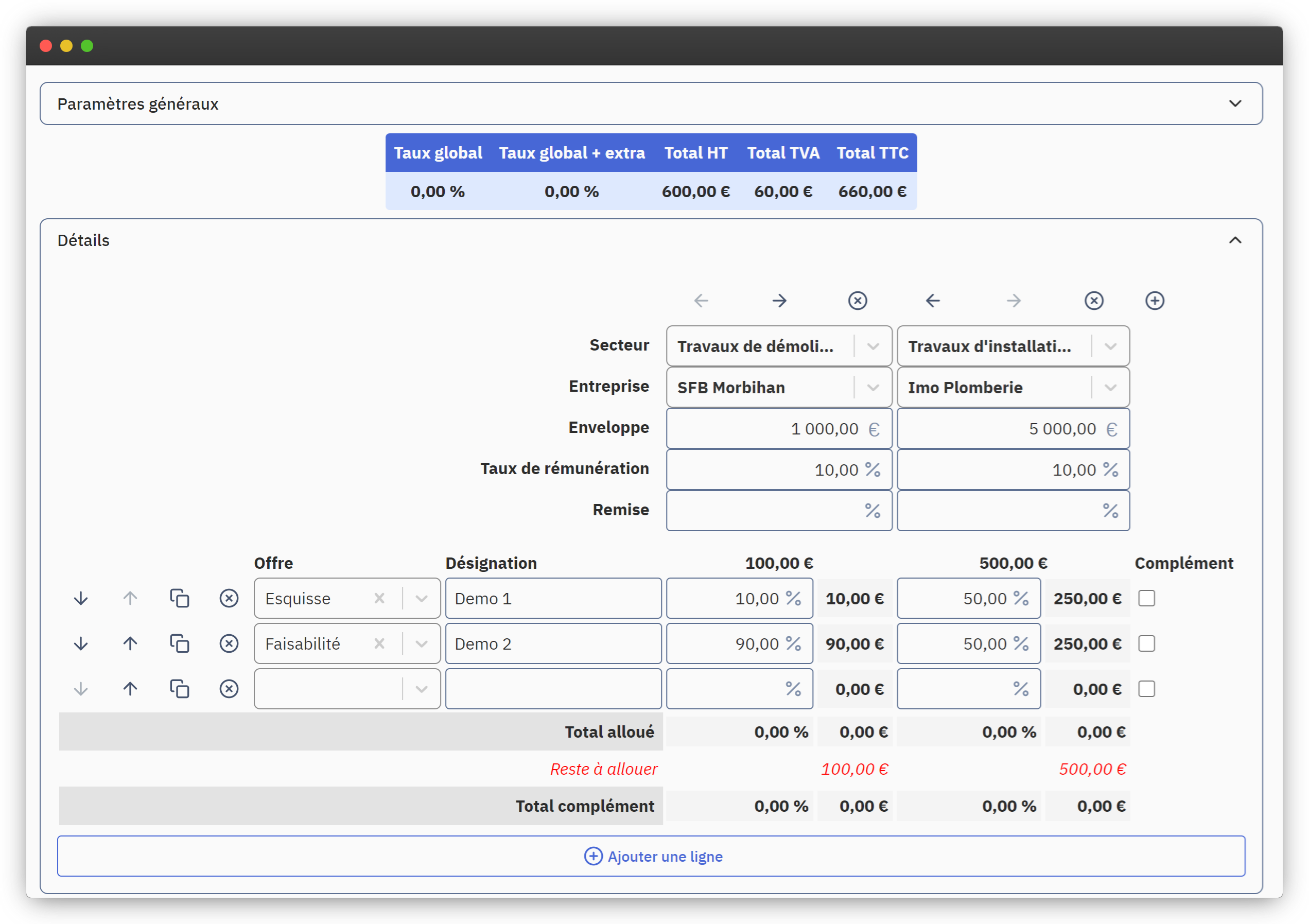Duplicate the Demo 2 row

click(x=180, y=643)
